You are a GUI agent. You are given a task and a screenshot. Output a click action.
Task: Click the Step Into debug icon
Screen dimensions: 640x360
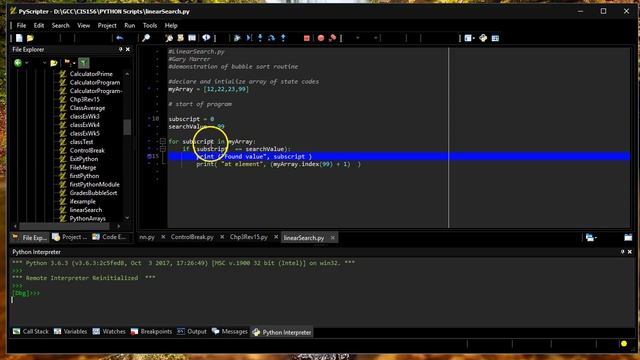260,38
